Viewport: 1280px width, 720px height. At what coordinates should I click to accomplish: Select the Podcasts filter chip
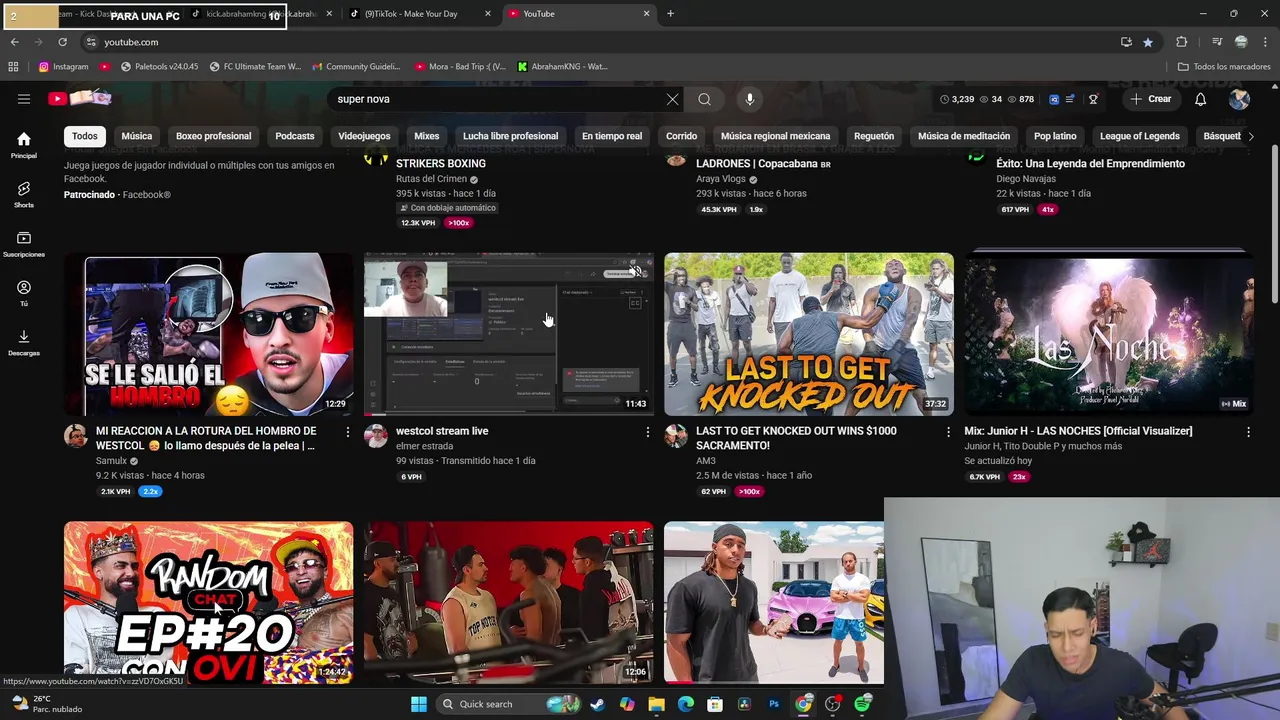[295, 136]
